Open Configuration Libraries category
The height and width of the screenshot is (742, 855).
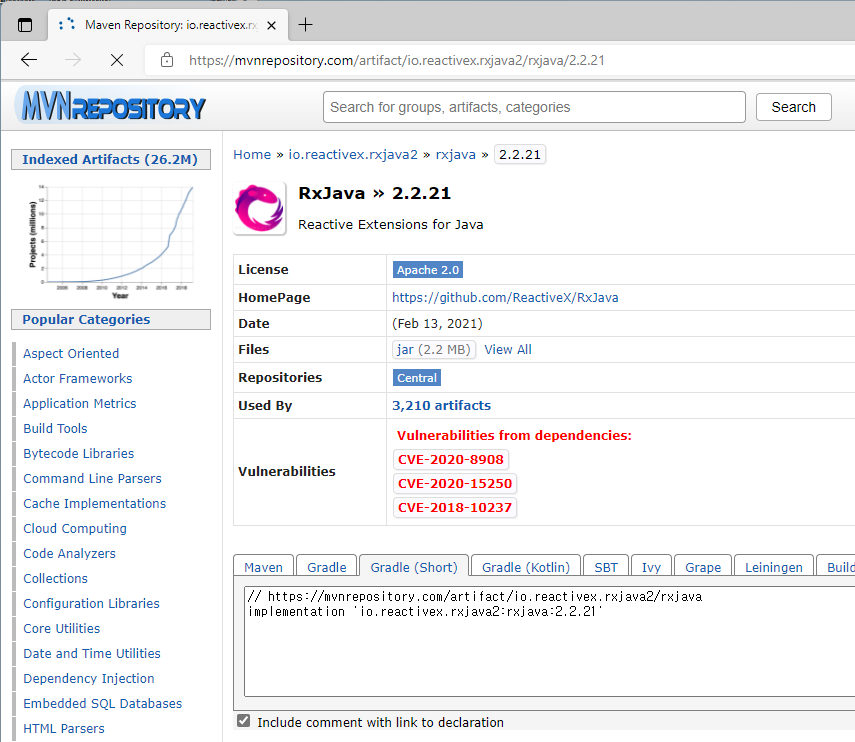tap(91, 604)
